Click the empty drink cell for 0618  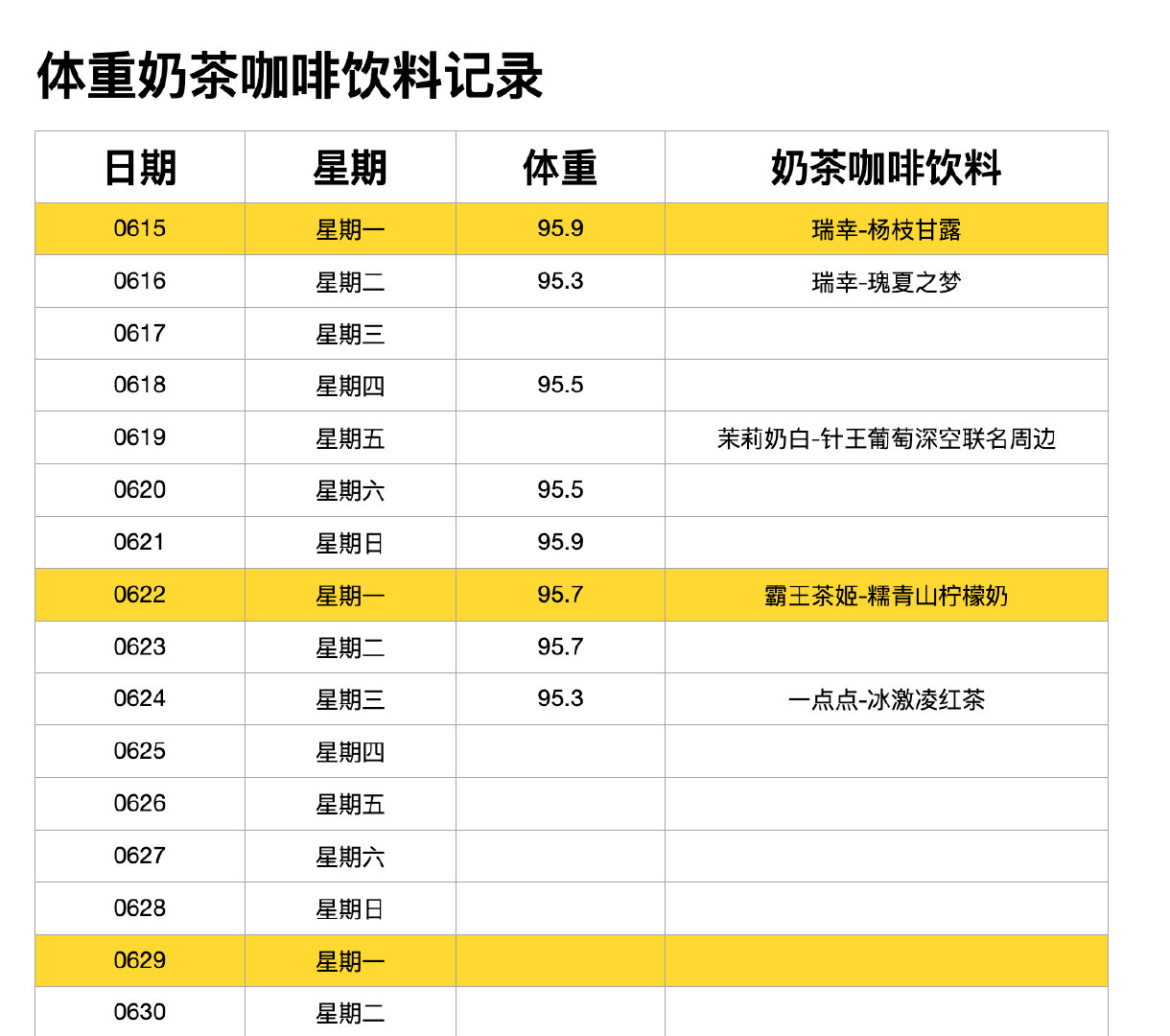pyautogui.click(x=886, y=386)
